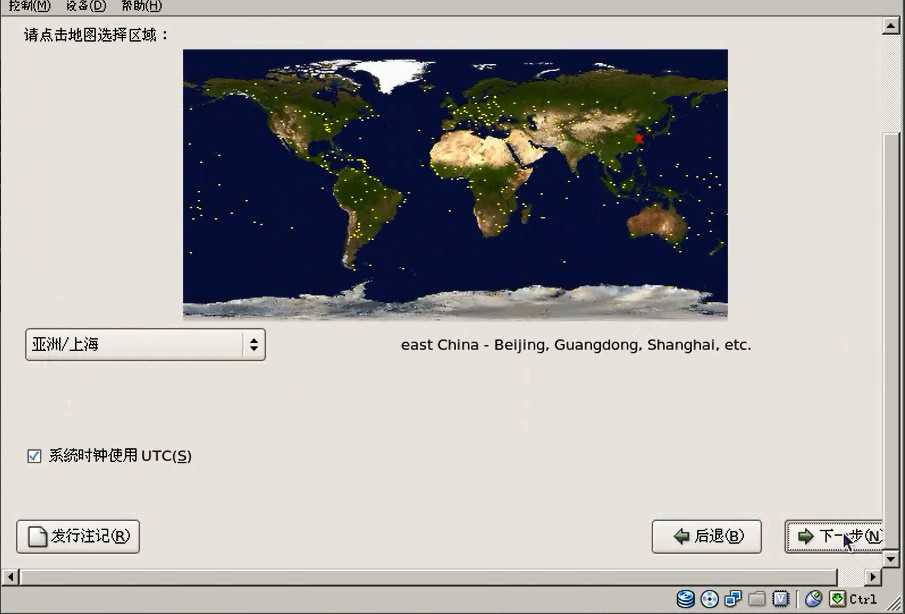This screenshot has width=905, height=614.
Task: Click the window resize grip corner
Action: [x=895, y=604]
